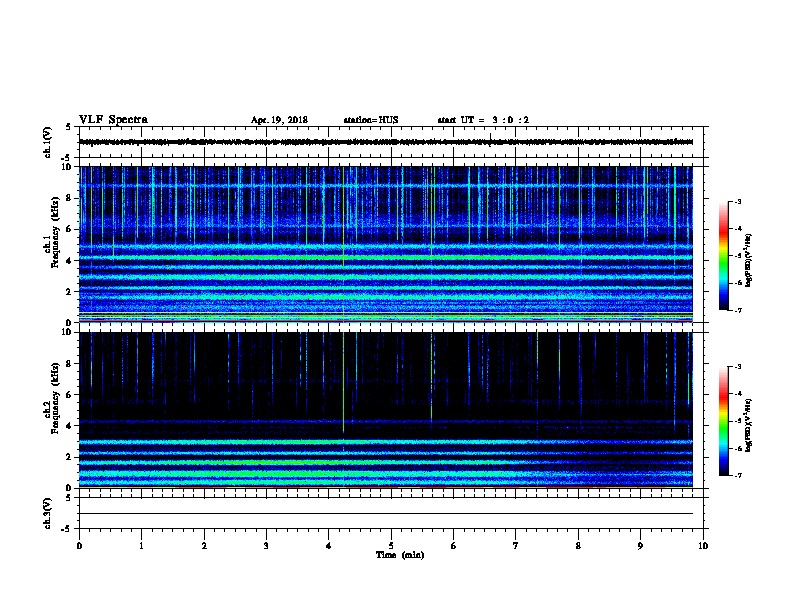Click the "ch.3(V)" axis label

(47, 513)
